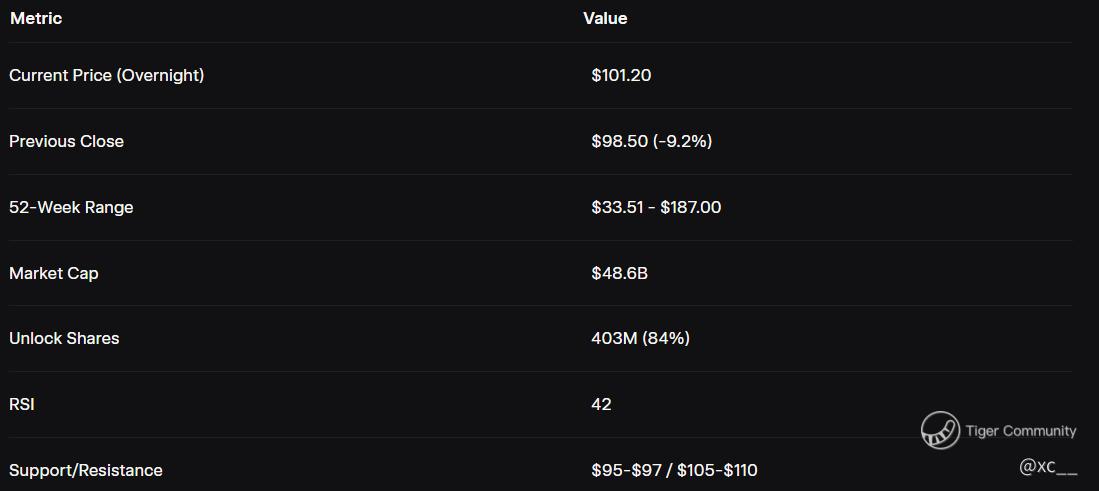Select the Previous Close row label
This screenshot has height=491, width=1099.
pos(66,141)
